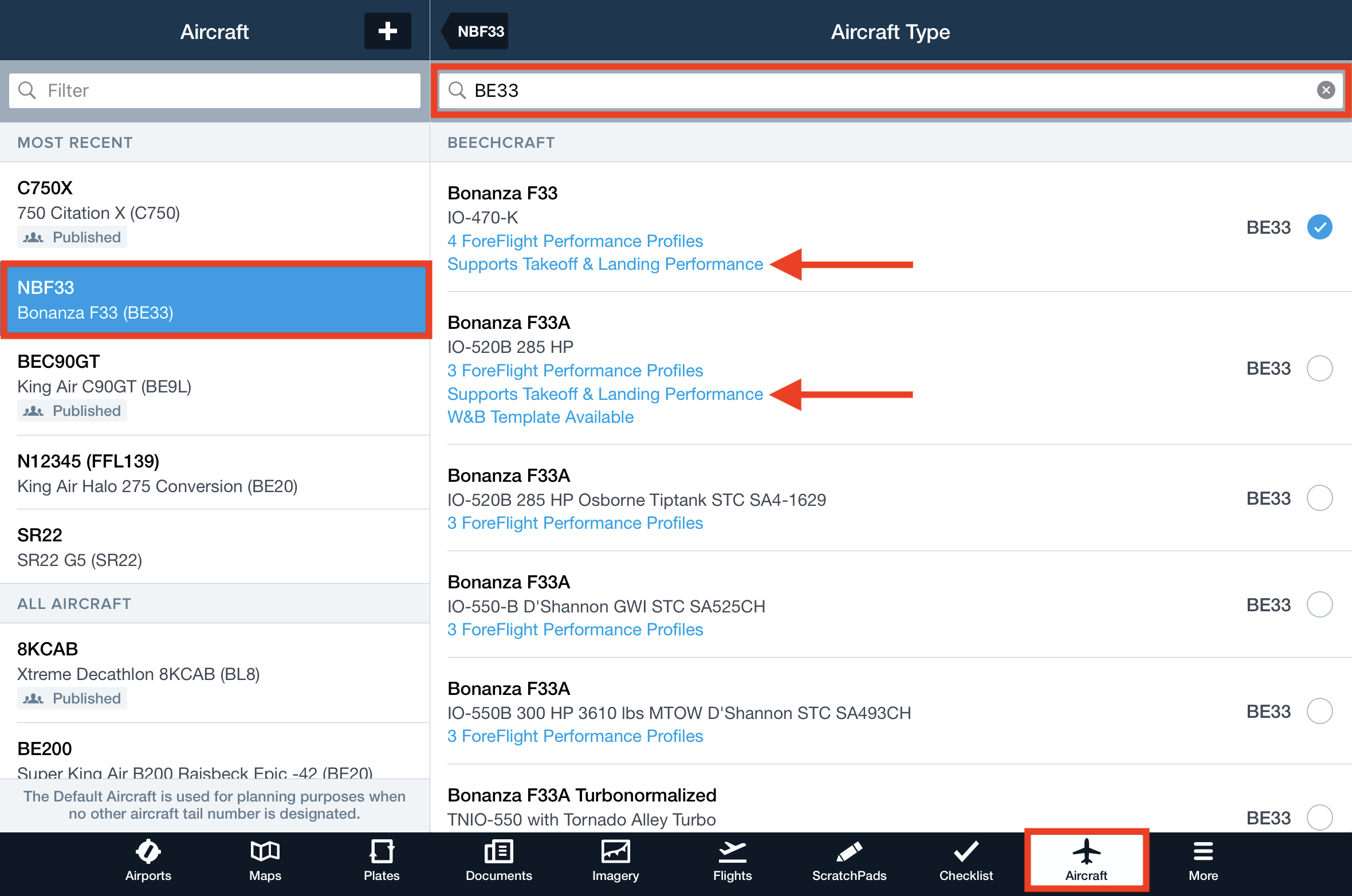Open the Flights tab
The height and width of the screenshot is (896, 1352).
732,862
